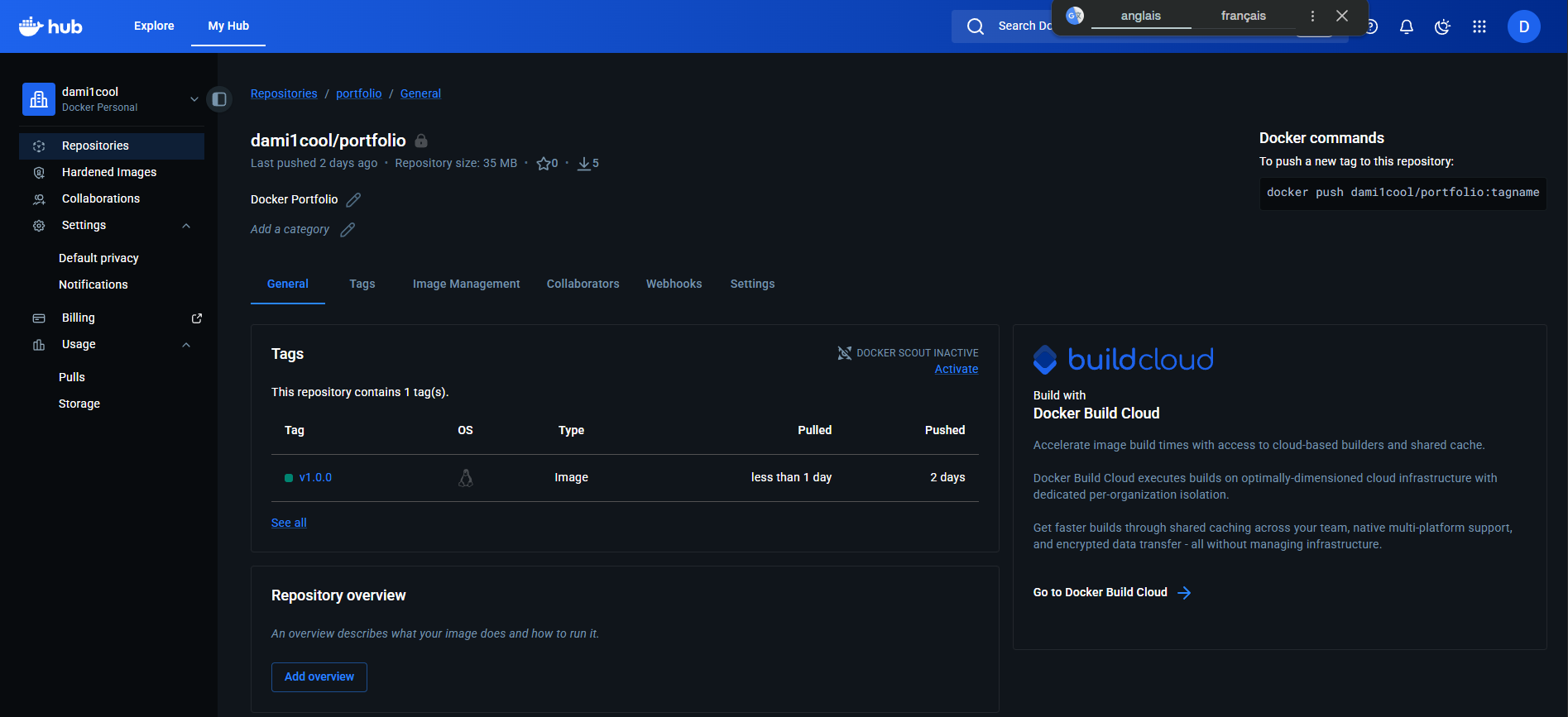Open the v1.0.0 tag link
Image resolution: width=1568 pixels, height=717 pixels.
coord(315,478)
